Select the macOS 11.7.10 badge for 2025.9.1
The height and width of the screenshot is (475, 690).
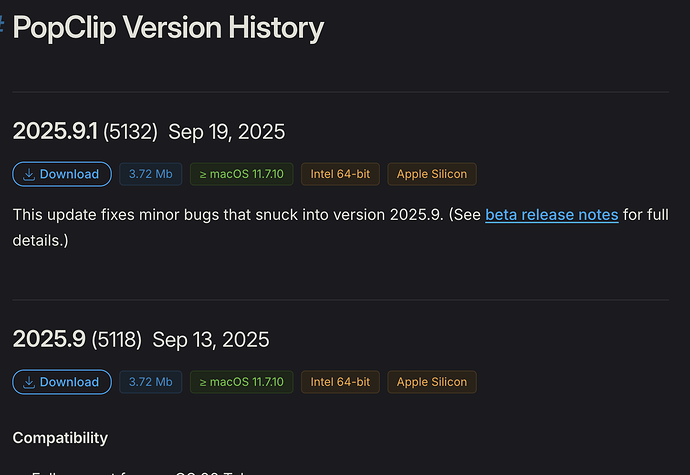[241, 174]
